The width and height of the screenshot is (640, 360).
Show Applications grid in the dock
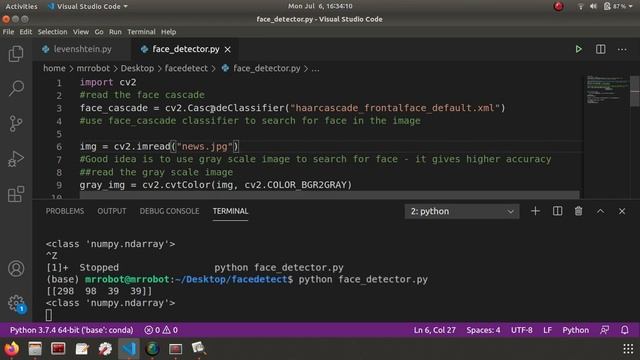628,349
